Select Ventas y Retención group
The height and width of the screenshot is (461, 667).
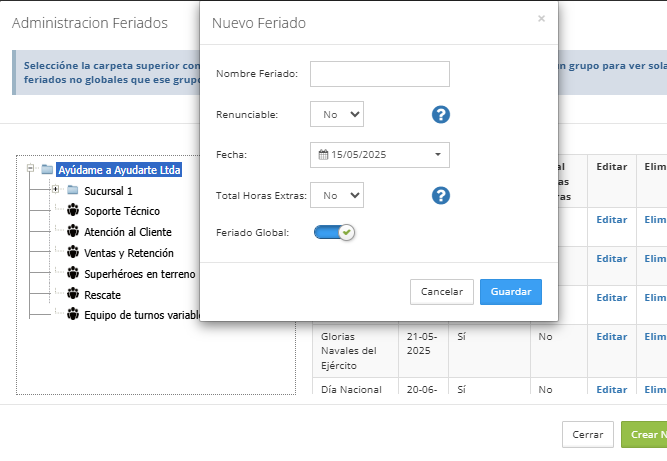(x=129, y=253)
